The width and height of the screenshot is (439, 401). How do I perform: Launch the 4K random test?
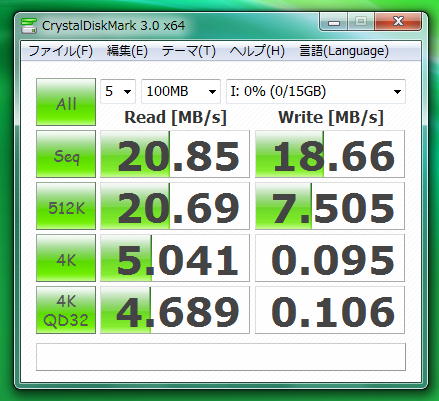point(66,258)
